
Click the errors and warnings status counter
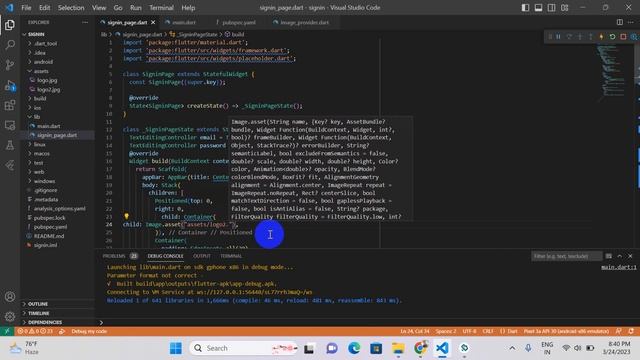(35, 331)
